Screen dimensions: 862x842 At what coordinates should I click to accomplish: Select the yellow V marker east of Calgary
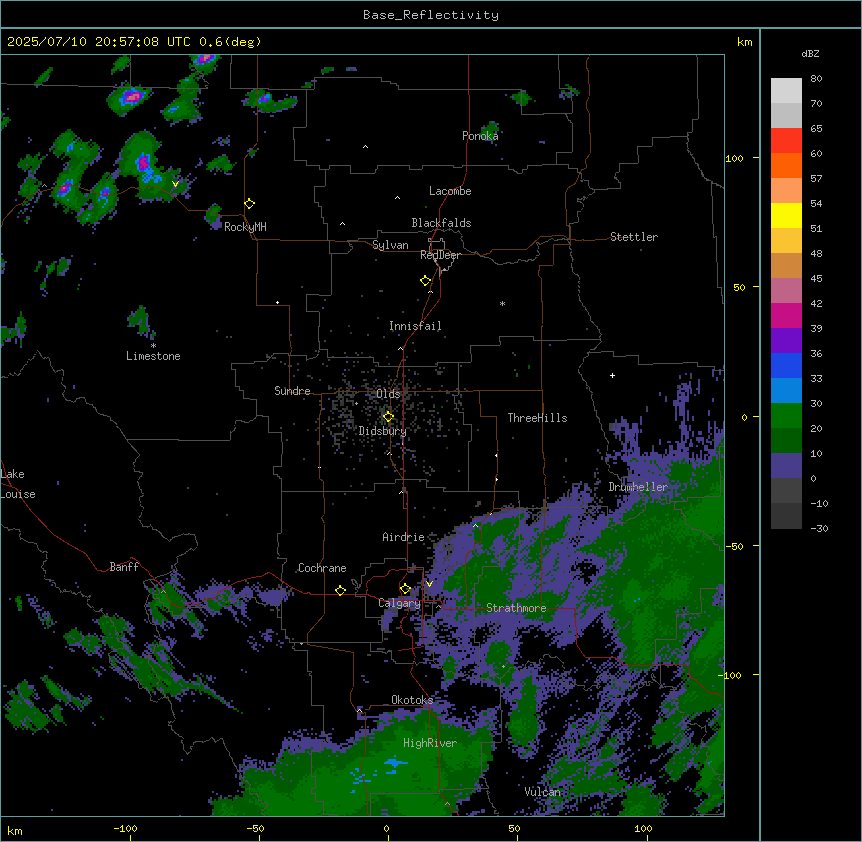429,584
